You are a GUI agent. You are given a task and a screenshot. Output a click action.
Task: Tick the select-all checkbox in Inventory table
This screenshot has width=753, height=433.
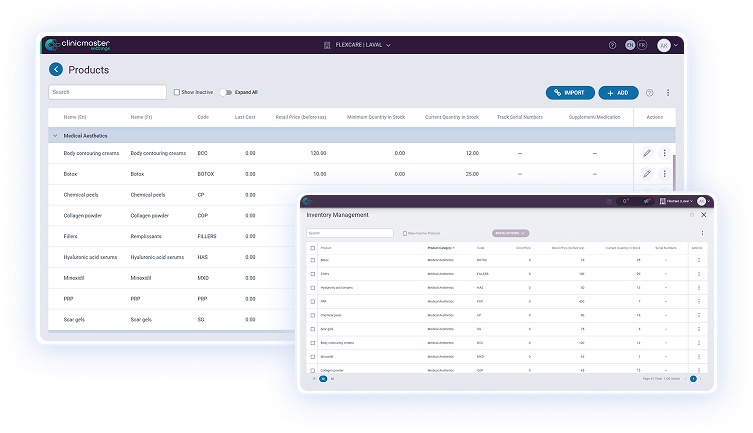pyautogui.click(x=312, y=247)
